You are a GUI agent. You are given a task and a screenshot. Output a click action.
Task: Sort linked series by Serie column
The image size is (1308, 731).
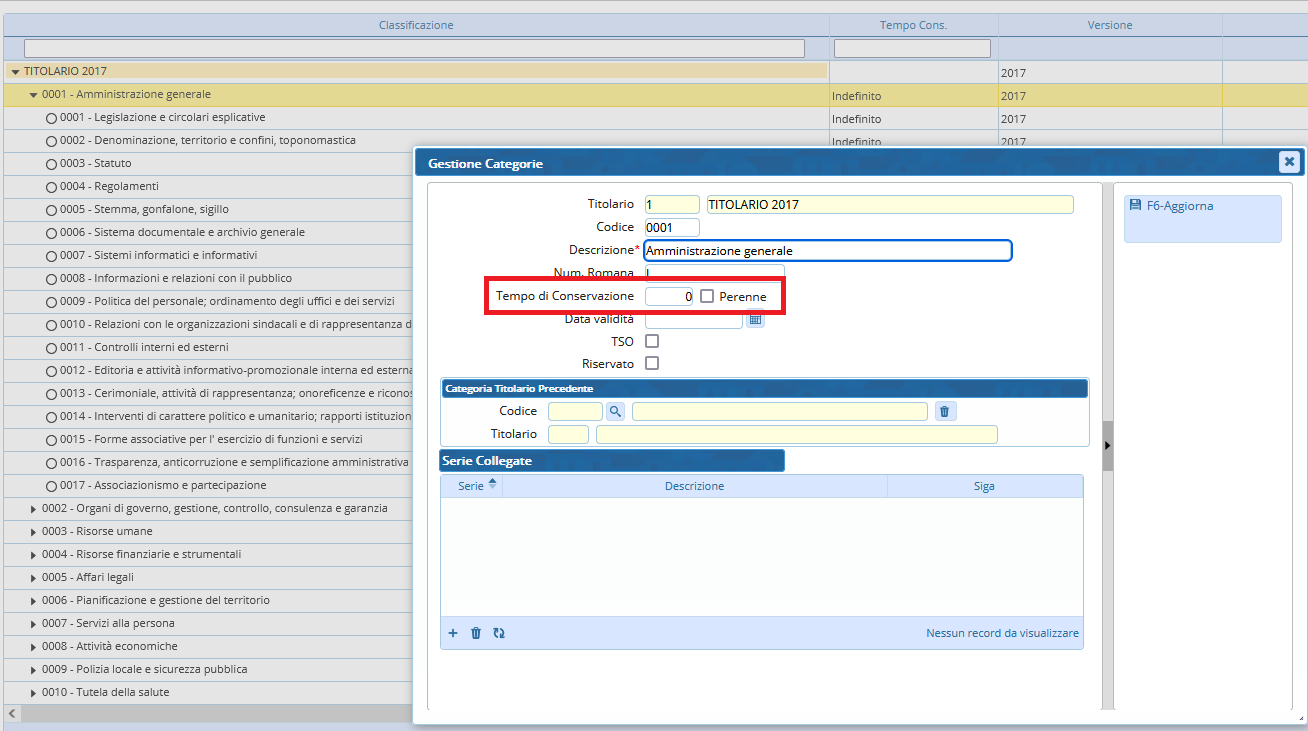pyautogui.click(x=471, y=486)
